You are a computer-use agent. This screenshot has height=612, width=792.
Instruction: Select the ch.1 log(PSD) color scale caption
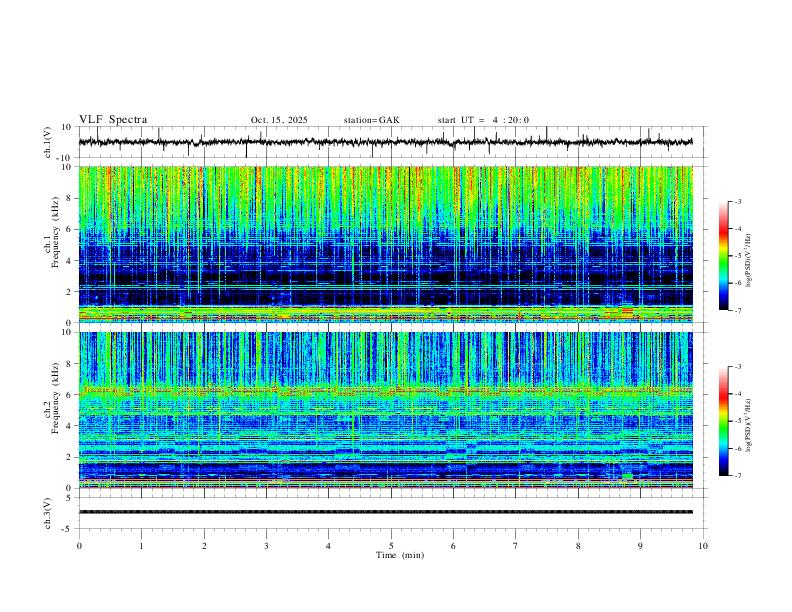748,261
